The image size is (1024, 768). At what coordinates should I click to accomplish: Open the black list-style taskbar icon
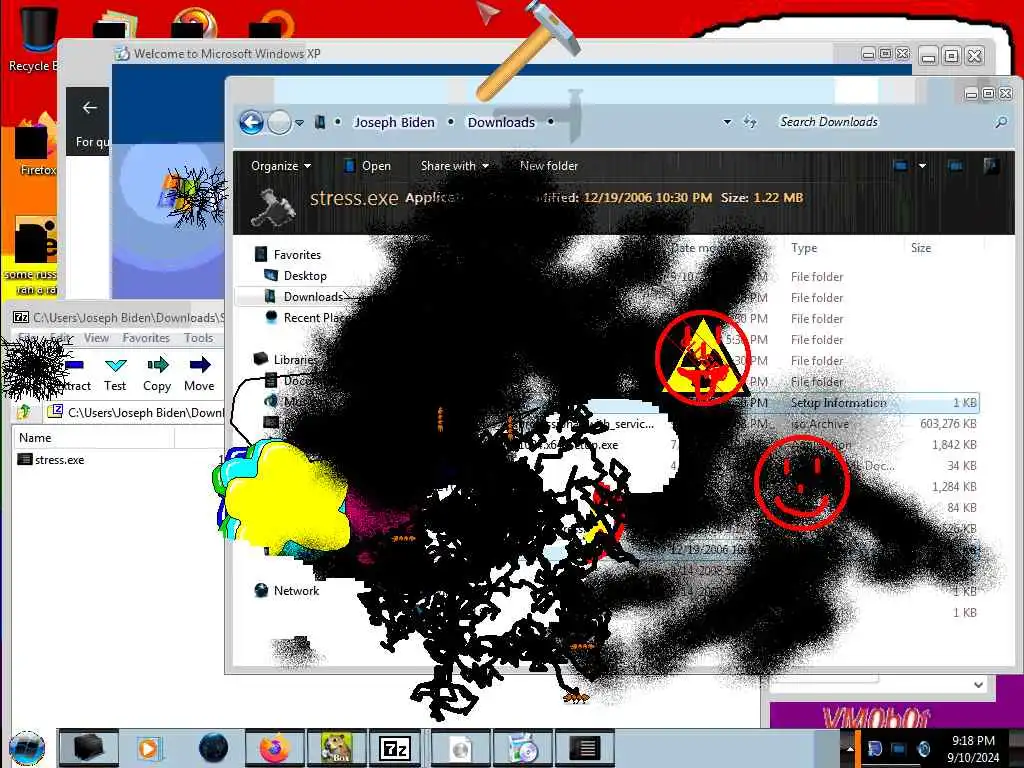(584, 748)
